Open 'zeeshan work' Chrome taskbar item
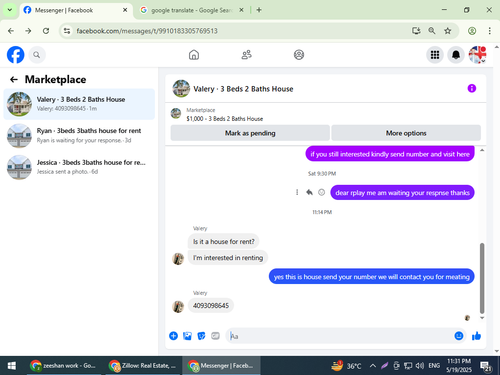The image size is (500, 375). click(63, 366)
